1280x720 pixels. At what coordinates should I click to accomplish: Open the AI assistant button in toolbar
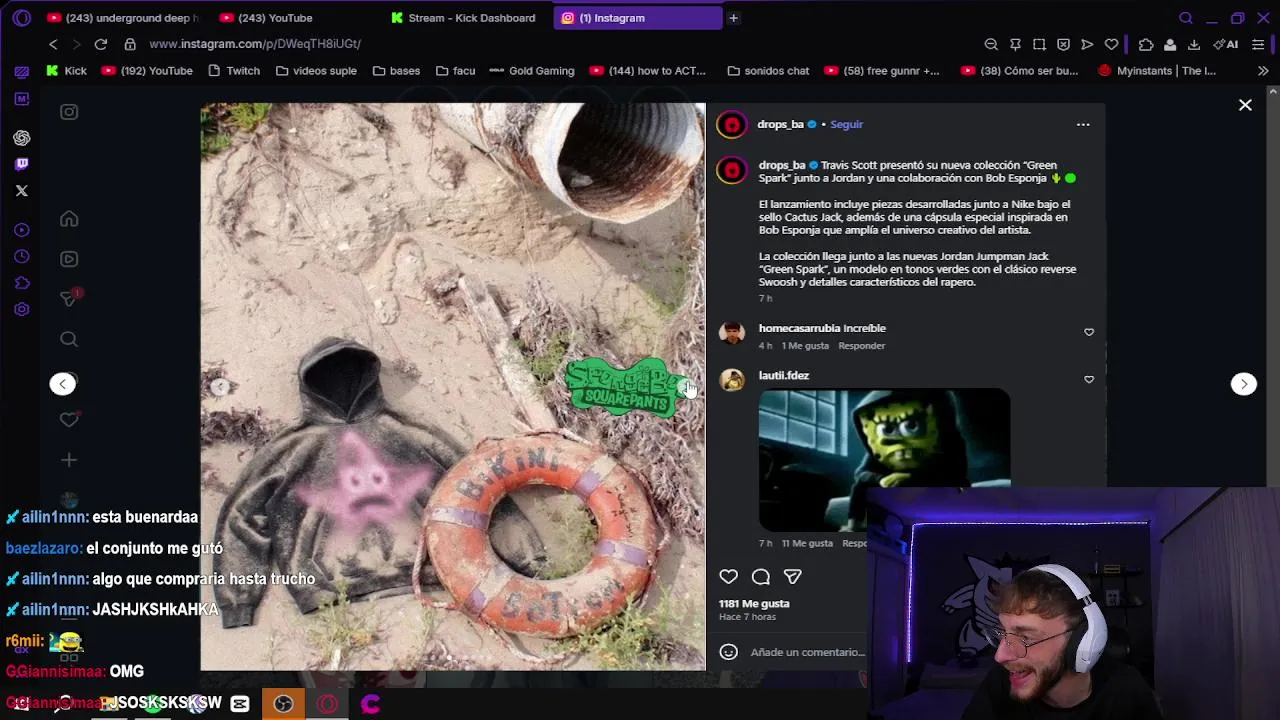[x=1226, y=44]
